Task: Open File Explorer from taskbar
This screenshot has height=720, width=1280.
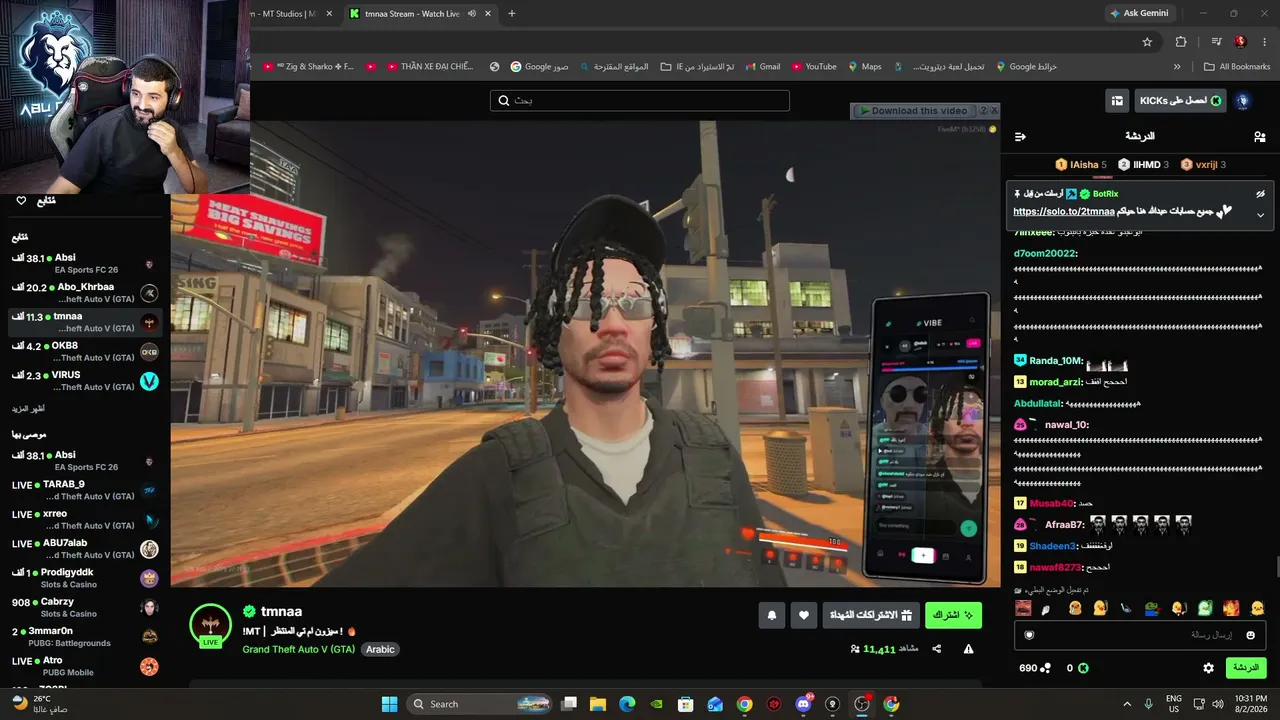Action: pos(598,704)
